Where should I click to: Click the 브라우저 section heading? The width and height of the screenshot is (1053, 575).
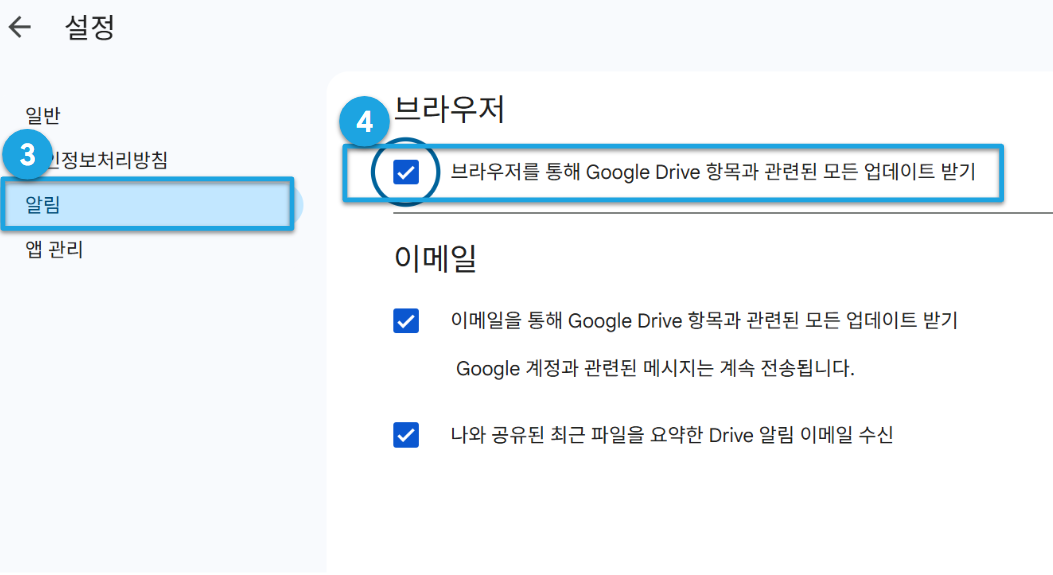coord(449,109)
